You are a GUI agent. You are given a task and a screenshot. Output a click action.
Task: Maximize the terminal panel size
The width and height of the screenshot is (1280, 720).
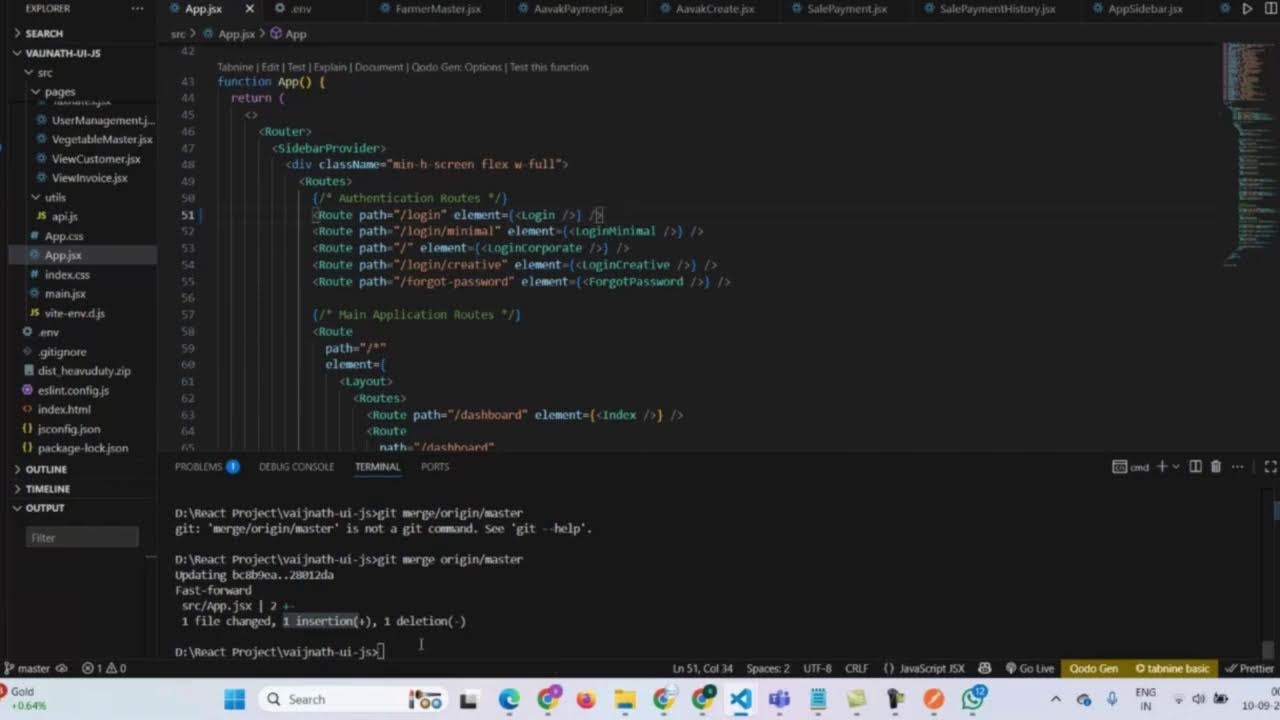coord(1271,467)
